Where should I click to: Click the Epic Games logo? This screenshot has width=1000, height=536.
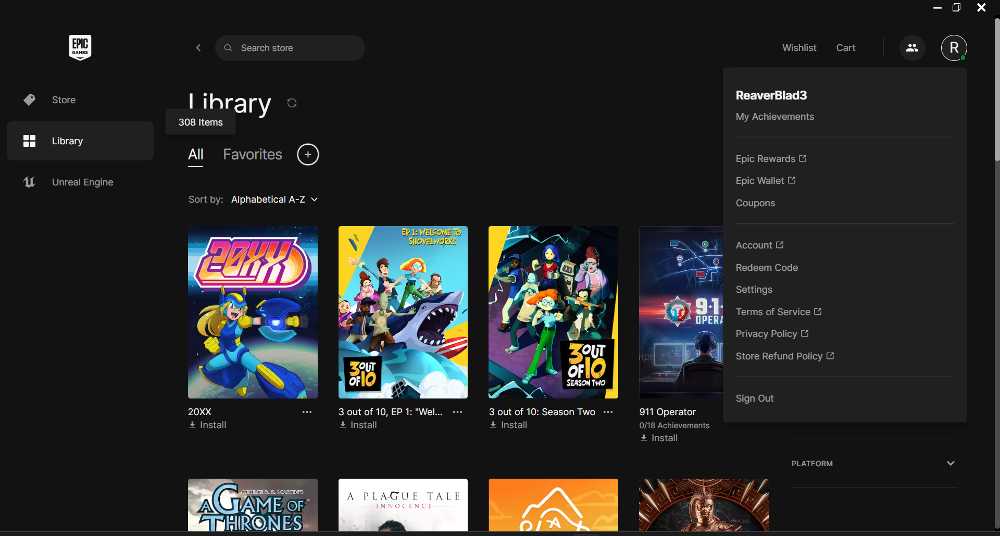point(80,48)
